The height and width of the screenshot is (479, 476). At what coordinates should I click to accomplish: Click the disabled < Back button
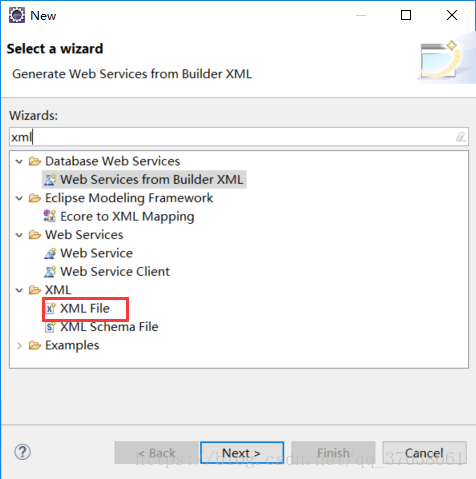[x=157, y=453]
